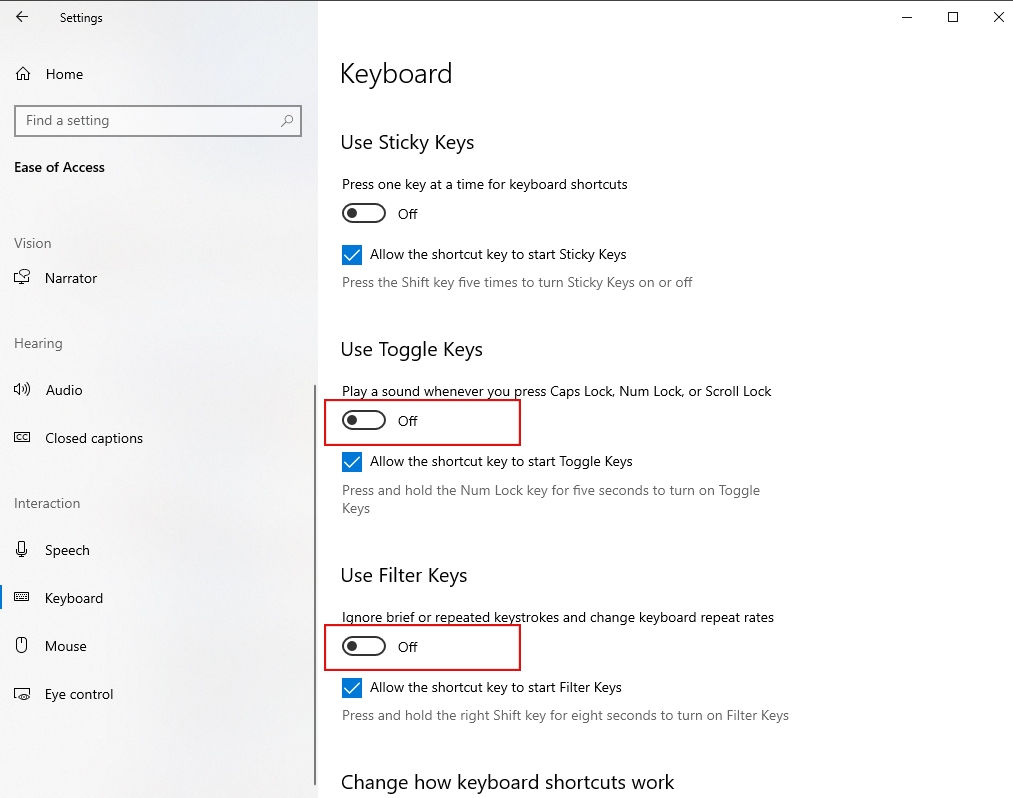Turn on the Sticky Keys toggle
The image size is (1013, 798).
point(364,214)
